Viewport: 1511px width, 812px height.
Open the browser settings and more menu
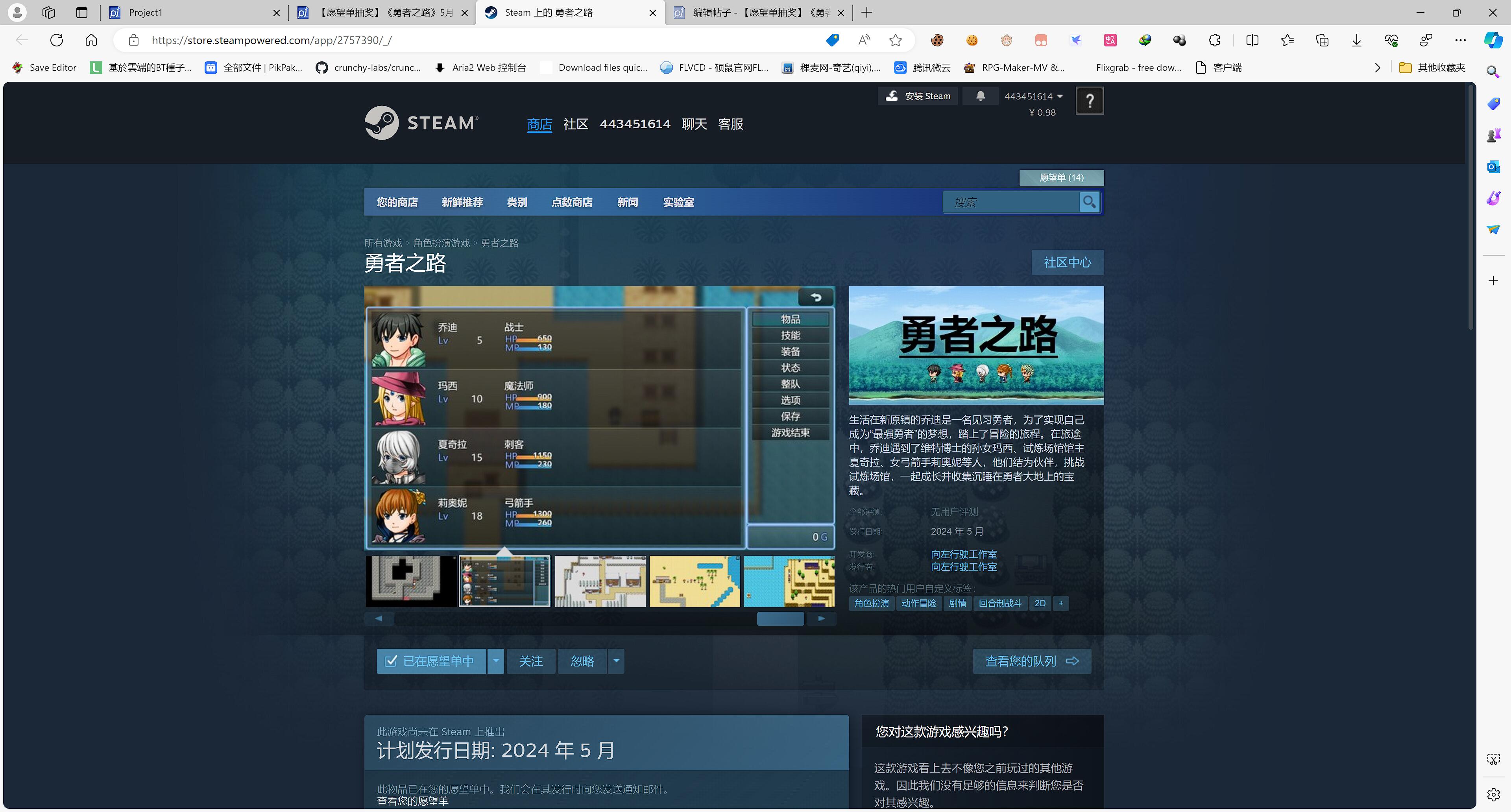[x=1461, y=40]
